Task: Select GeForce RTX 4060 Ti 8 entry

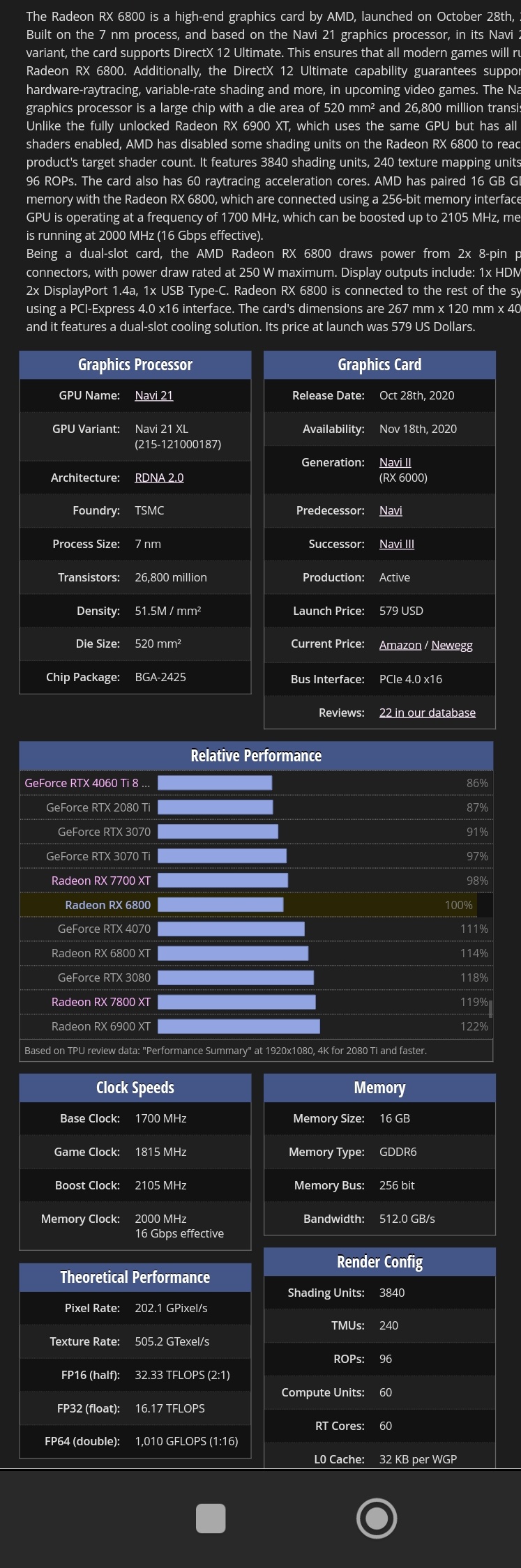Action: 87,783
